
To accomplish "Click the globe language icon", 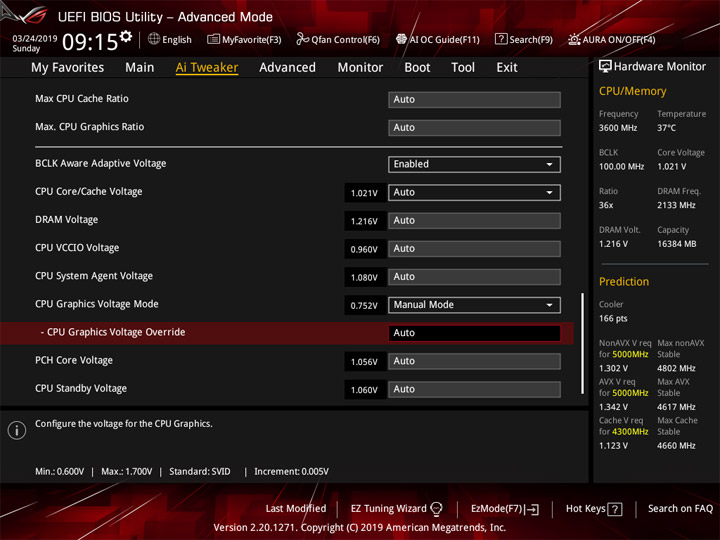I will tap(154, 39).
